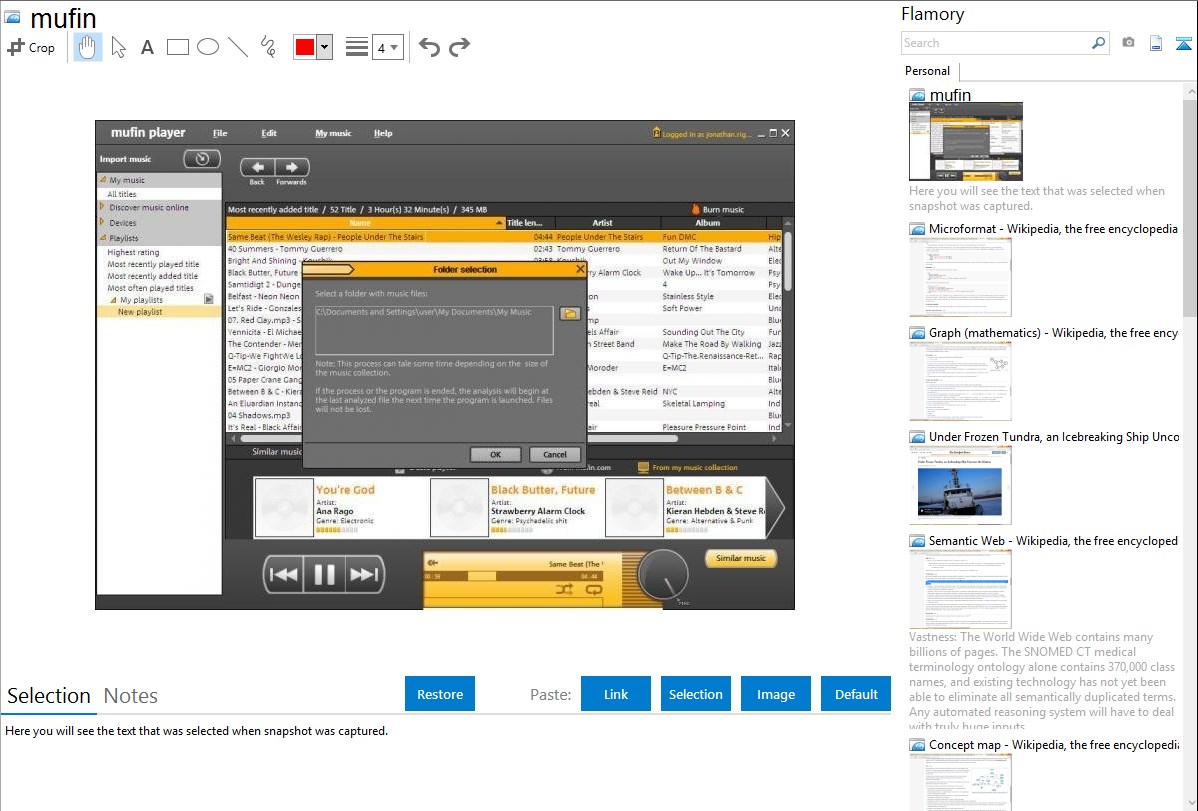The width and height of the screenshot is (1198, 811).
Task: Open the mufin player Help menu
Action: 383,133
